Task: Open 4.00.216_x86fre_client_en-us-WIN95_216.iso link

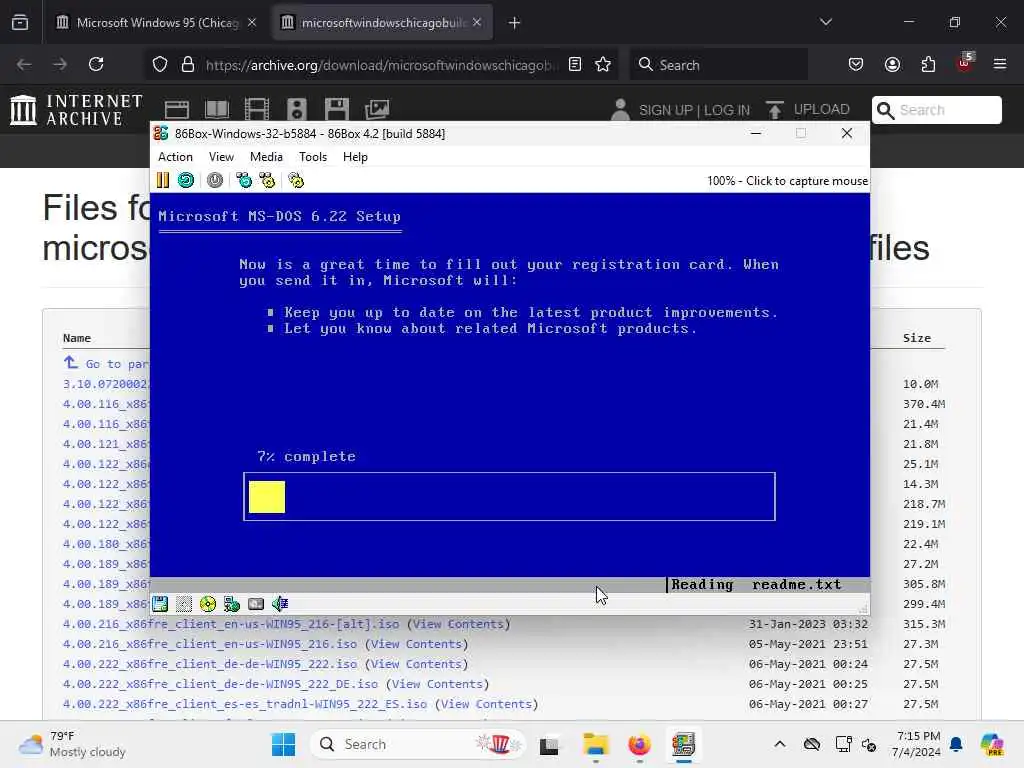Action: coord(210,644)
